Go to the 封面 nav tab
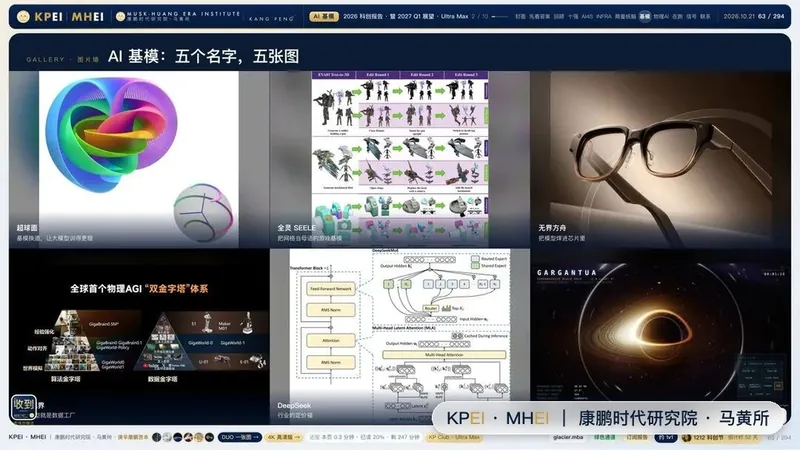The width and height of the screenshot is (800, 450). click(520, 16)
